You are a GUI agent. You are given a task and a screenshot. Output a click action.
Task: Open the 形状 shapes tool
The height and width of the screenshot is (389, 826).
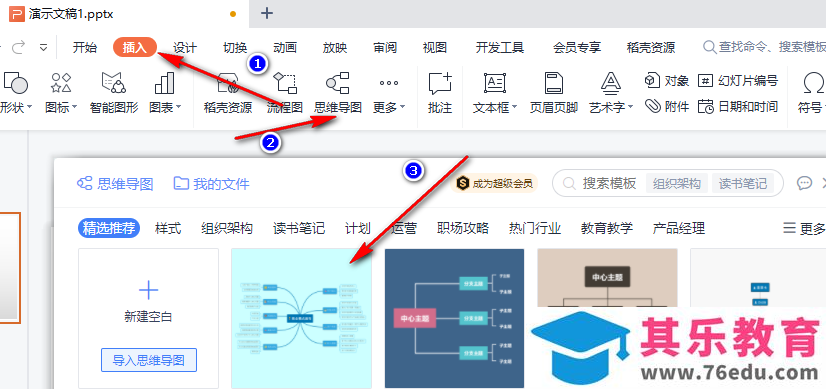tap(16, 93)
